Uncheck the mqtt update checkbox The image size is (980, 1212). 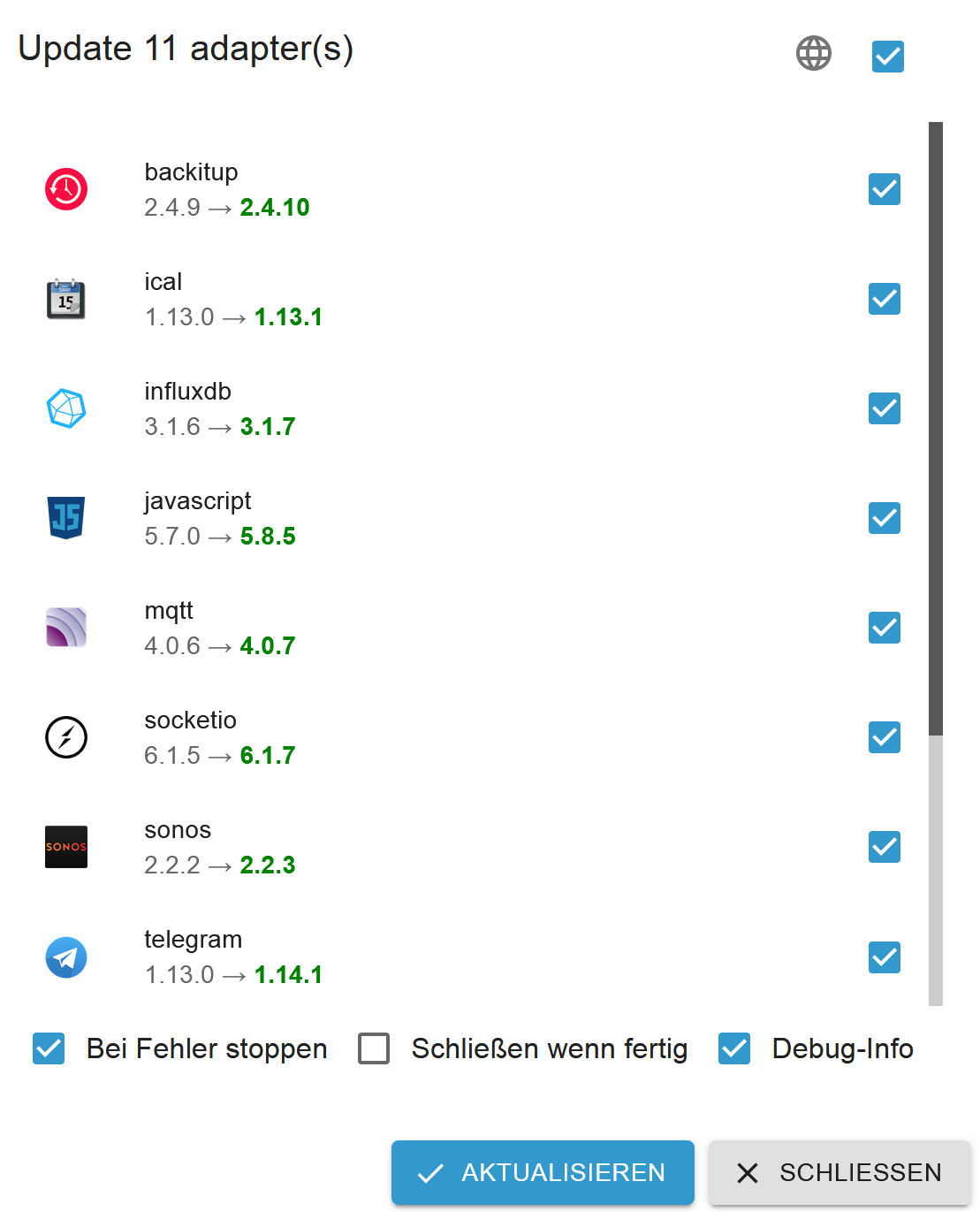[x=884, y=627]
